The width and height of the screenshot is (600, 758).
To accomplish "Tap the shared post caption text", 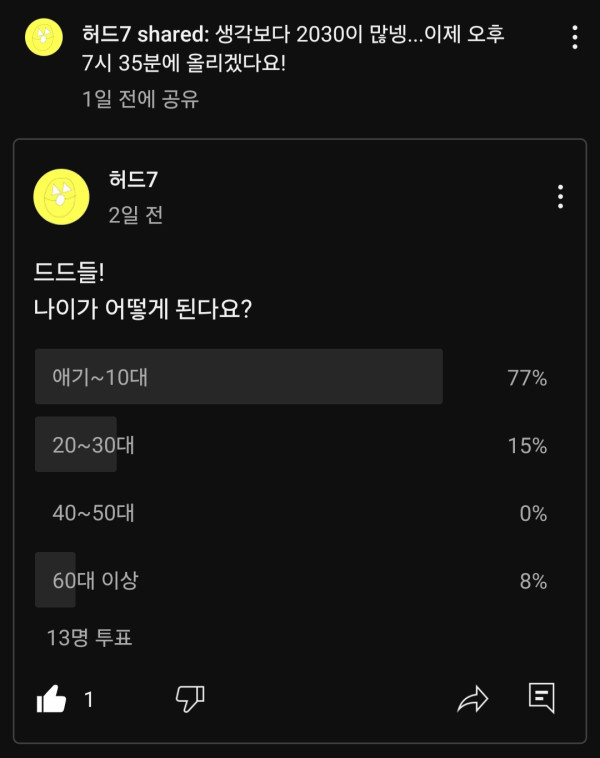I will point(293,49).
